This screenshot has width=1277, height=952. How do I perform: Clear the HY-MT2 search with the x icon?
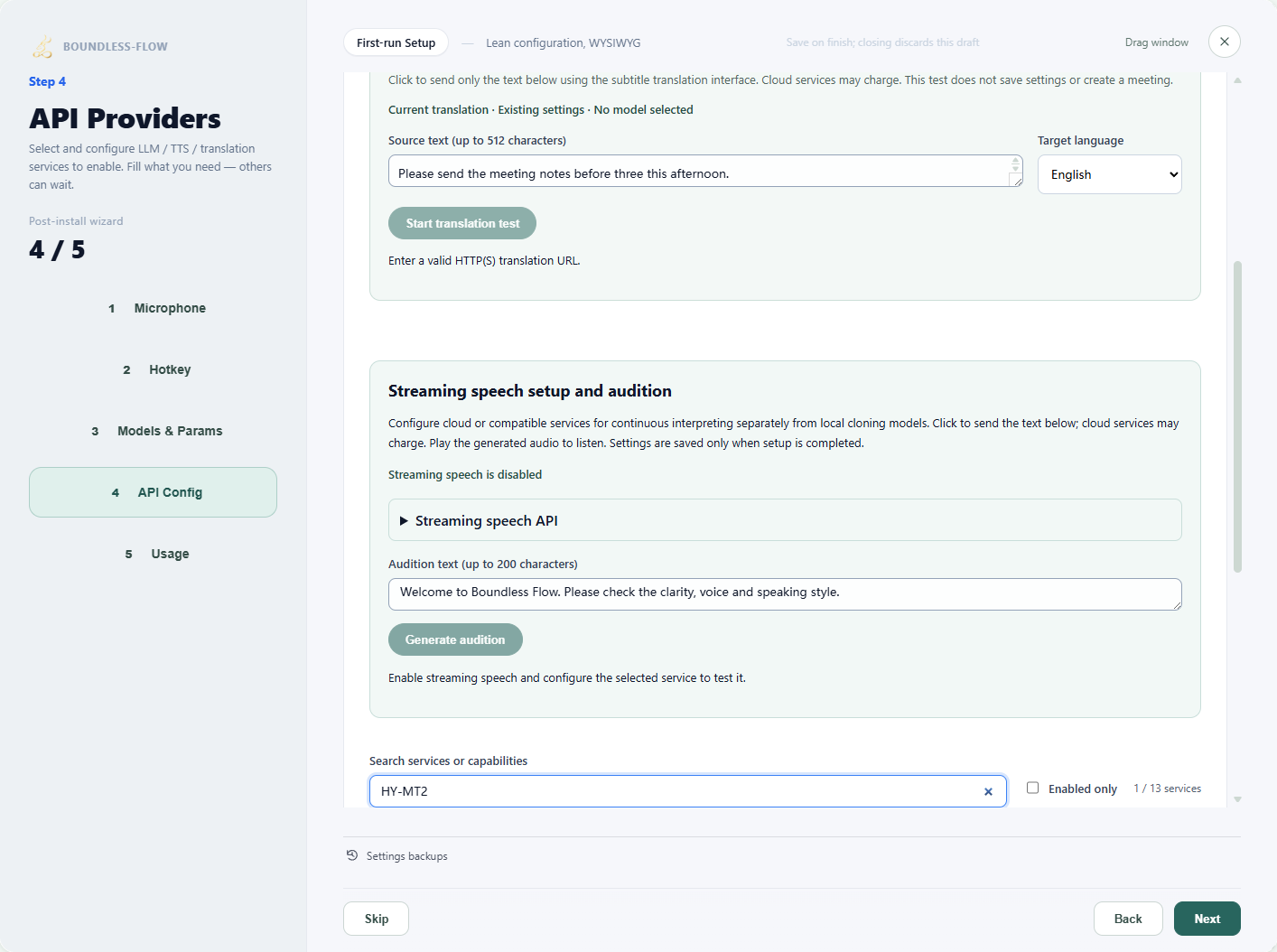tap(988, 791)
